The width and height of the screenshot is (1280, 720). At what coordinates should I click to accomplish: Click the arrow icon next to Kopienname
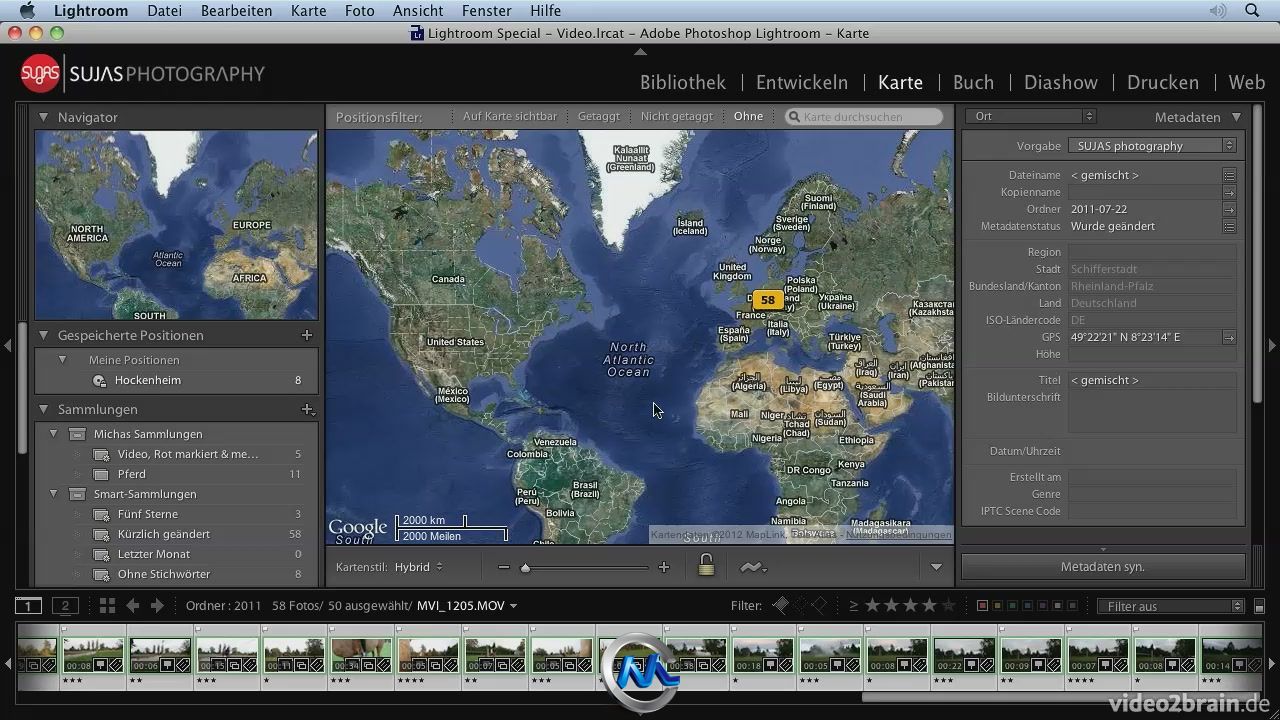1229,193
